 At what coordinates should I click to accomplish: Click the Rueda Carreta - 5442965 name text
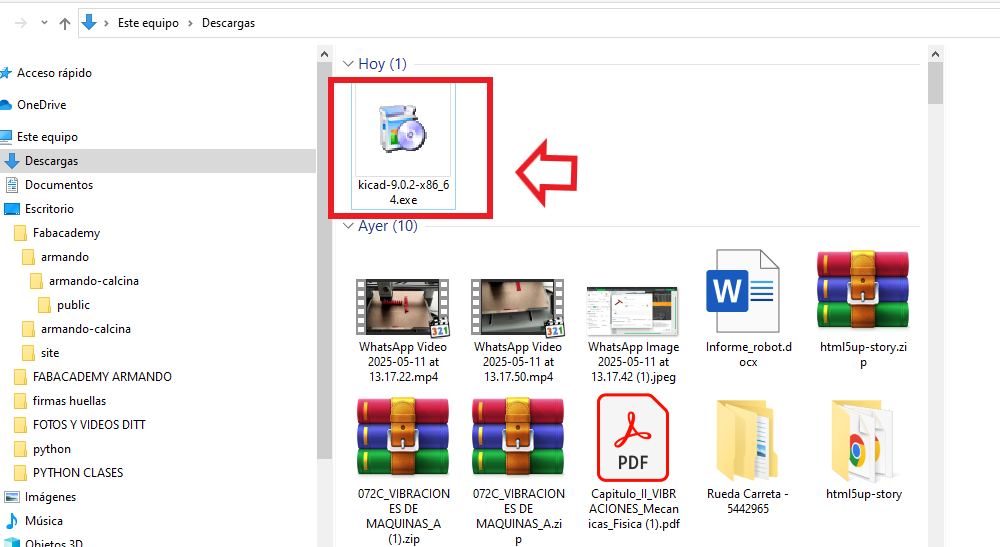747,501
